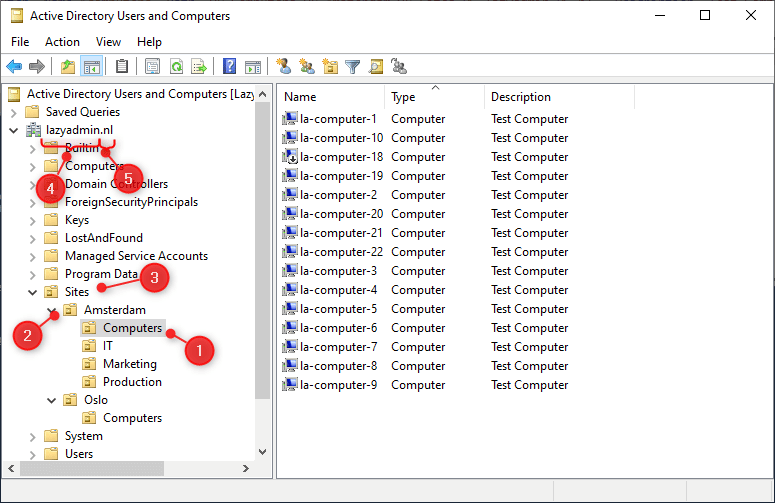Select la-computer-22 in the list
This screenshot has width=775, height=503.
(x=342, y=252)
